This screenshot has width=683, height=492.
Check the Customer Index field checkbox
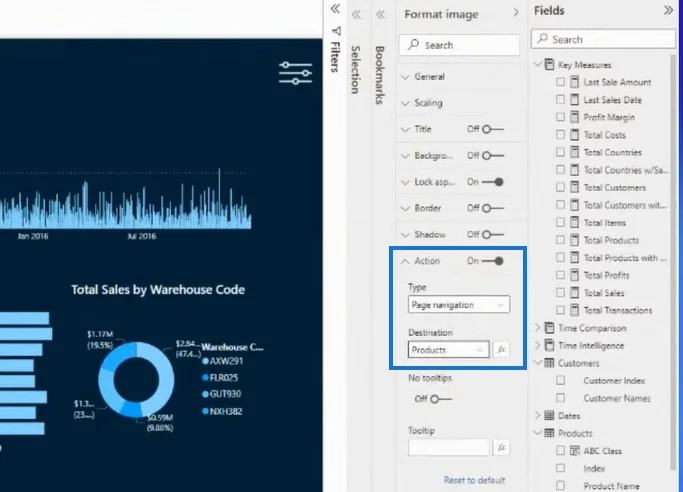coord(561,380)
